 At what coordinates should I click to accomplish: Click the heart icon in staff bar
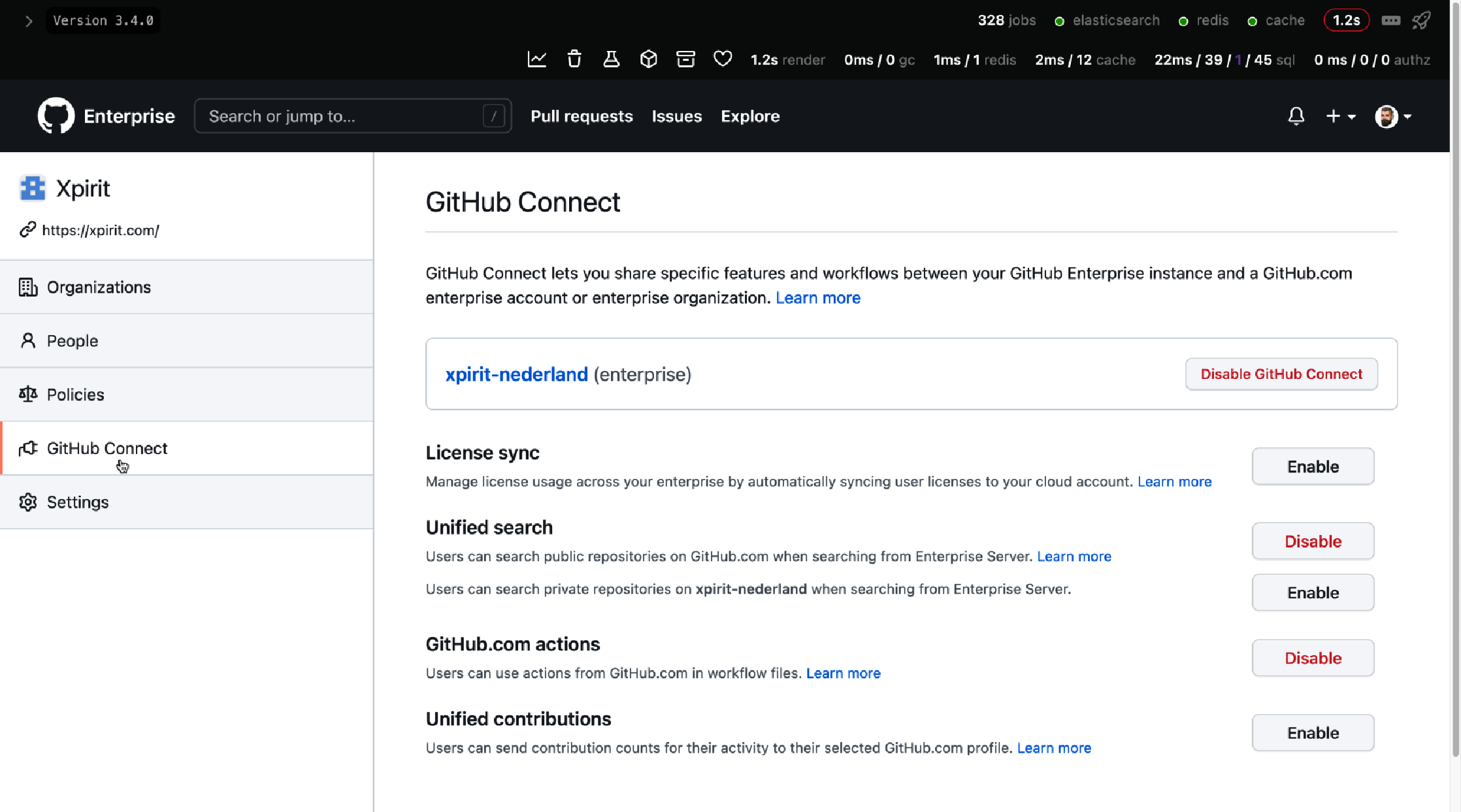(x=723, y=59)
